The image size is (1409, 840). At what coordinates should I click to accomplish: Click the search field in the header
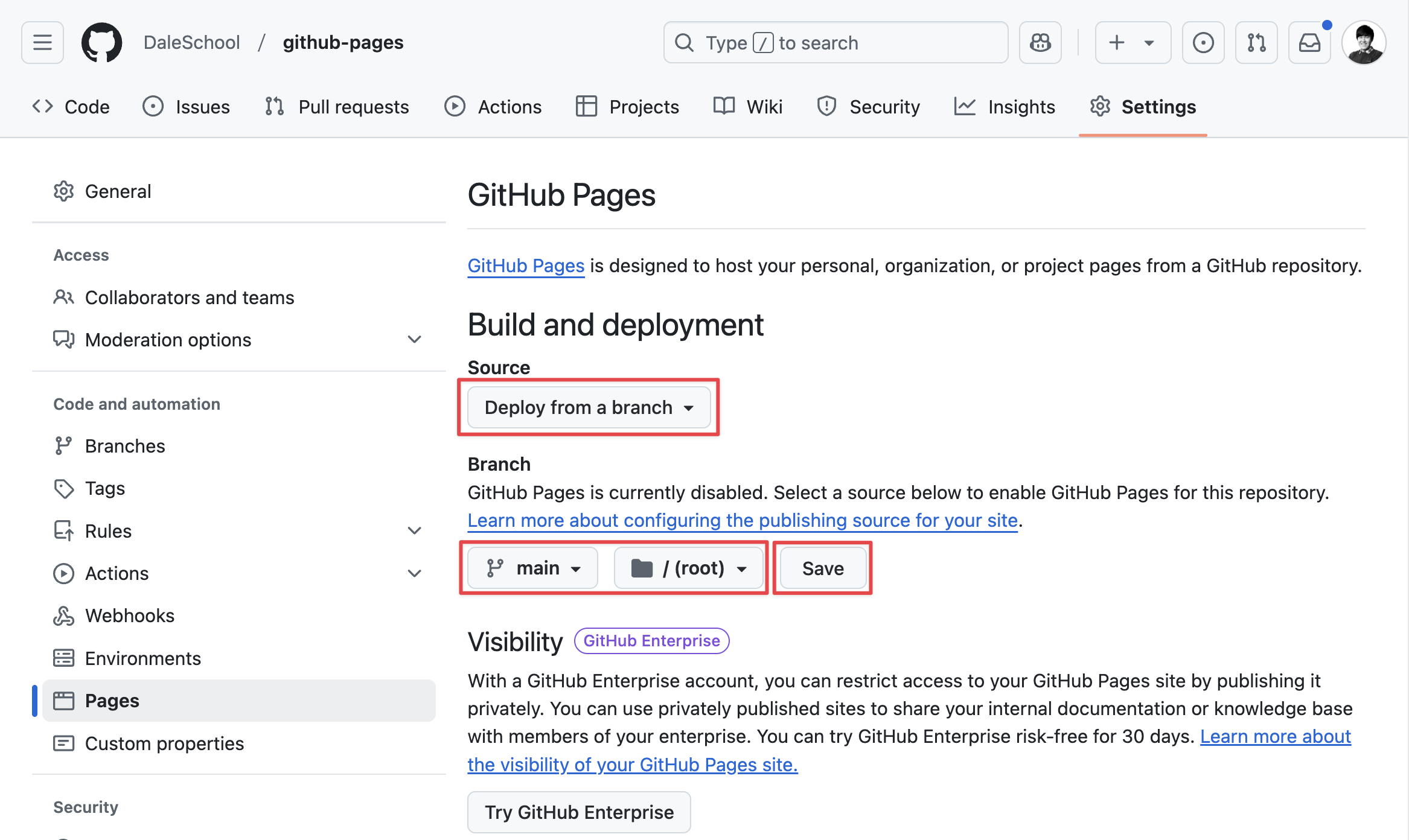pyautogui.click(x=835, y=42)
